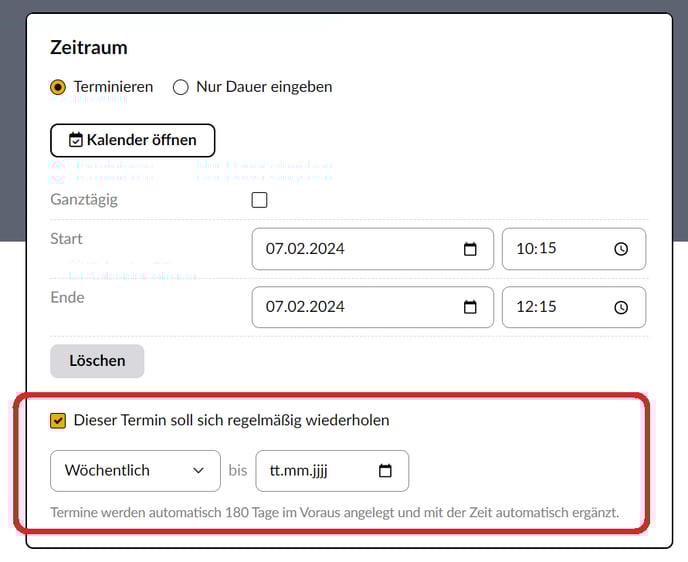This screenshot has width=688, height=562.
Task: Focus the Start date text 07.02.2024
Action: [x=305, y=249]
